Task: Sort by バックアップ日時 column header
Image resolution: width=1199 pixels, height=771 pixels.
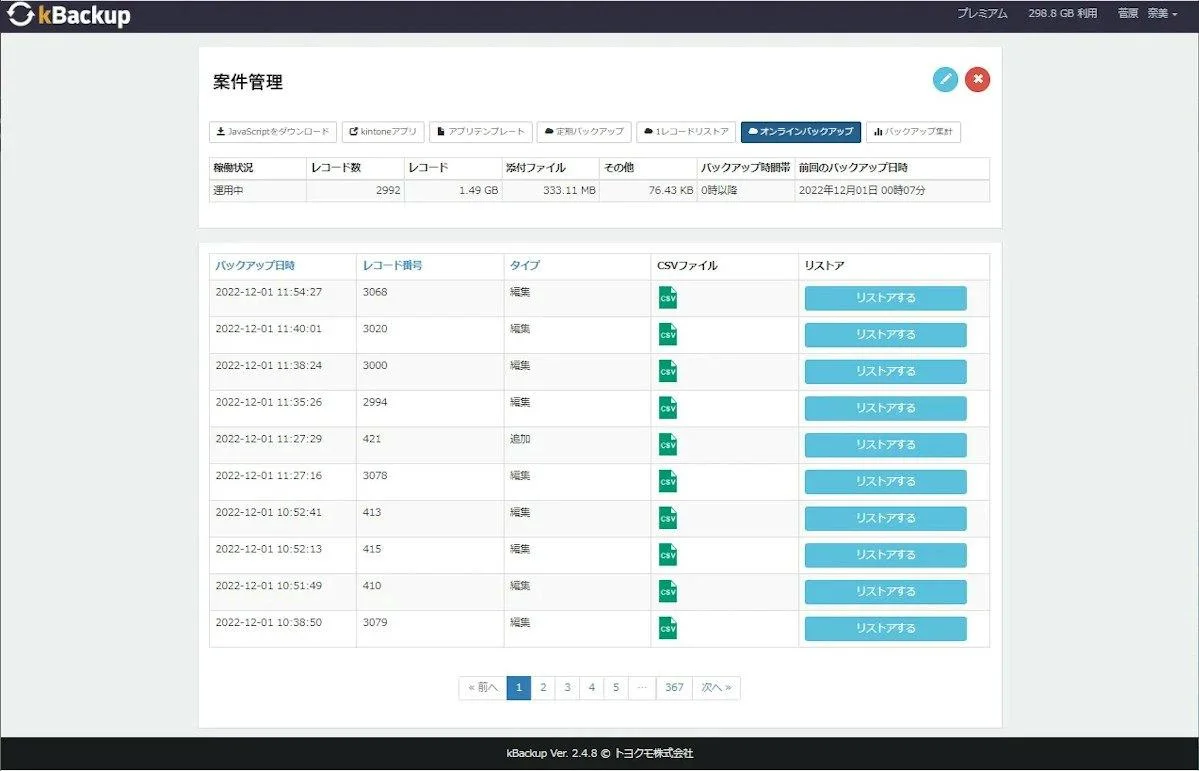Action: pyautogui.click(x=255, y=266)
